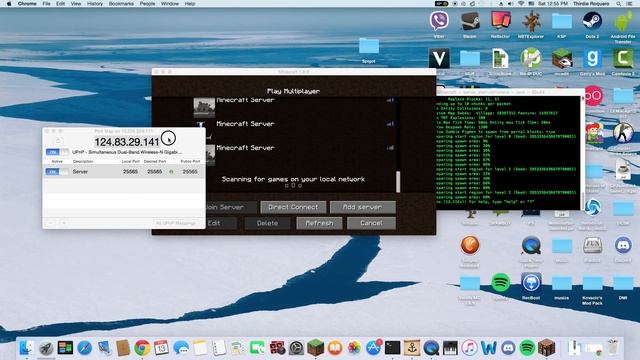Click the Delete button in Minecraft

pos(267,223)
